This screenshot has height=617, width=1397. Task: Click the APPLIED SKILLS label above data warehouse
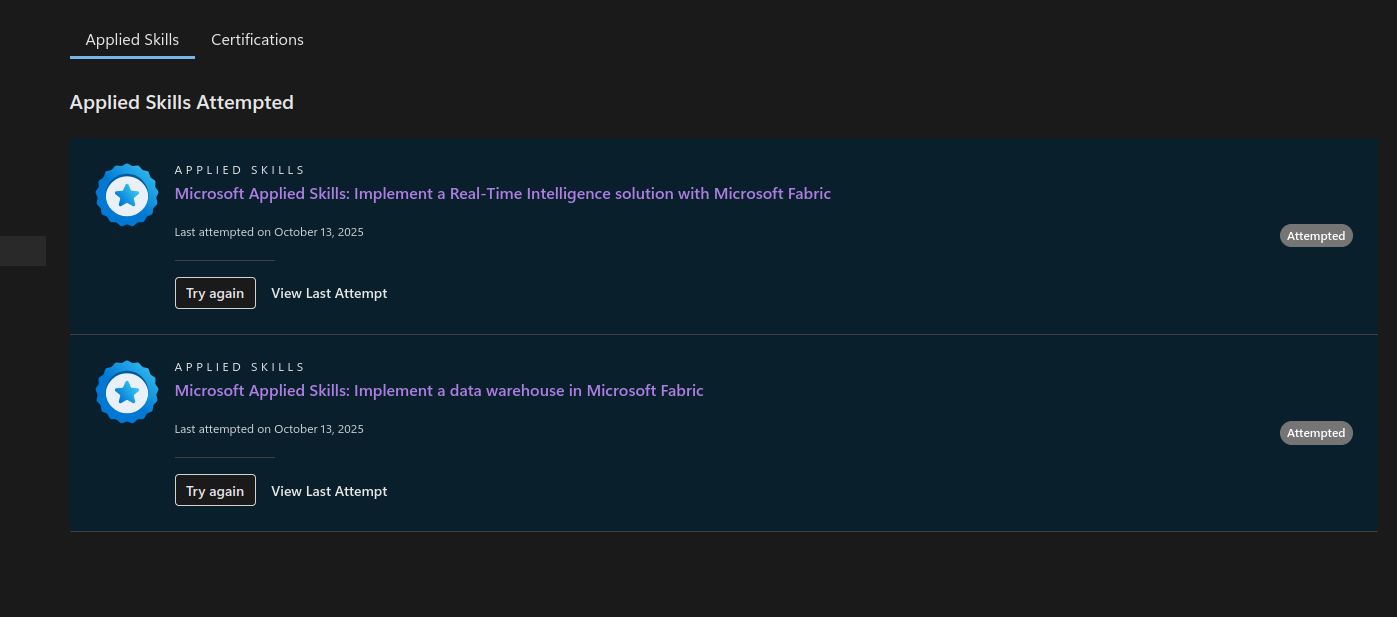[x=240, y=367]
